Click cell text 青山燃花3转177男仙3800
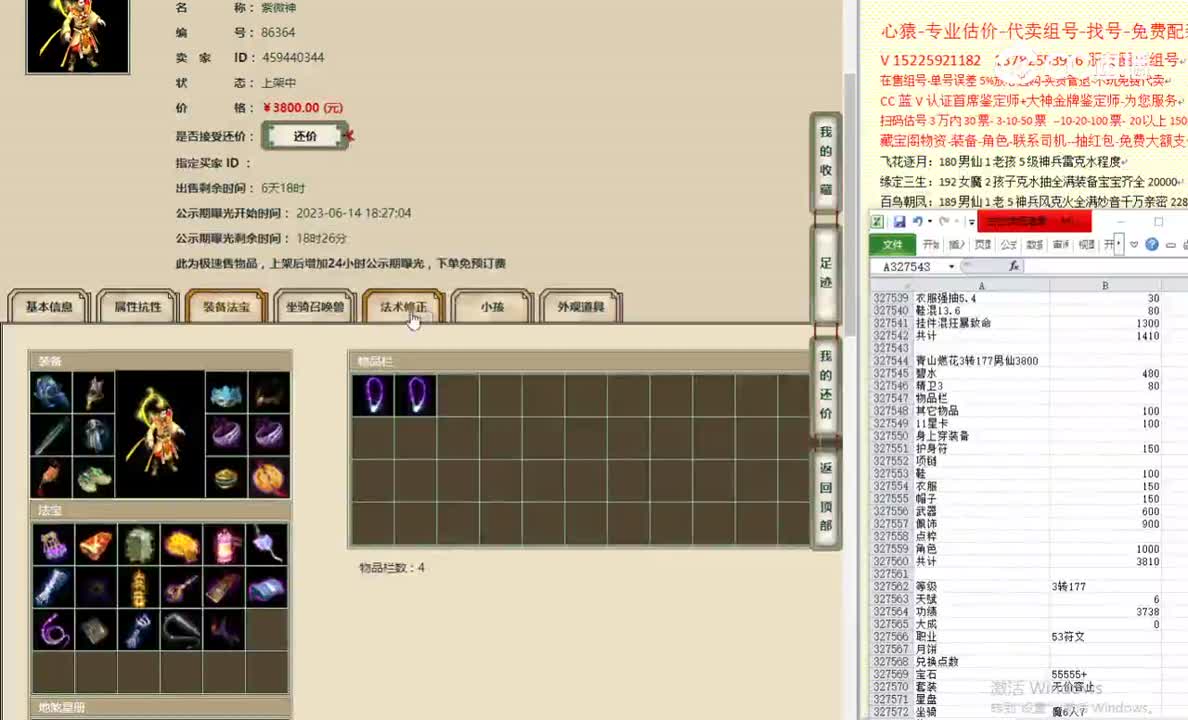The image size is (1188, 720). click(977, 361)
